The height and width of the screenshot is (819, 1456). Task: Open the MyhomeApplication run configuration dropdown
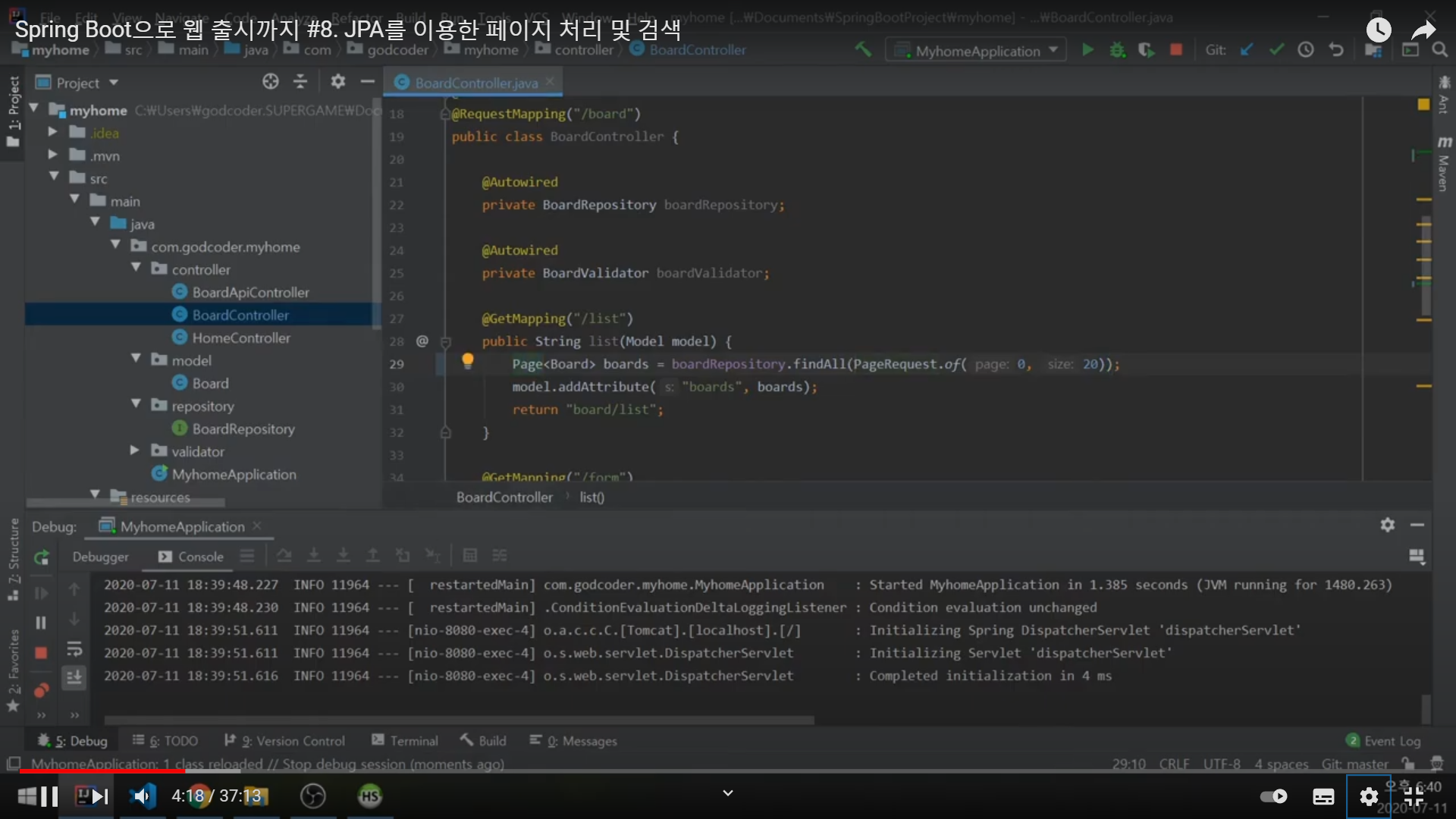(x=976, y=50)
